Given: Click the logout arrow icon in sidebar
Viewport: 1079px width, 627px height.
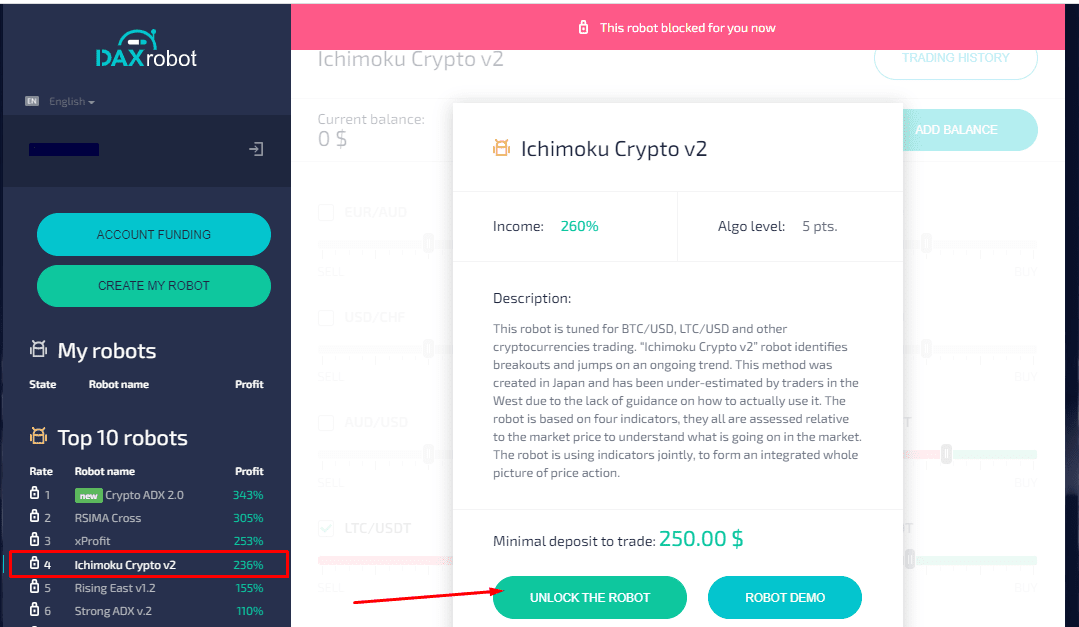Looking at the screenshot, I should click(x=256, y=149).
